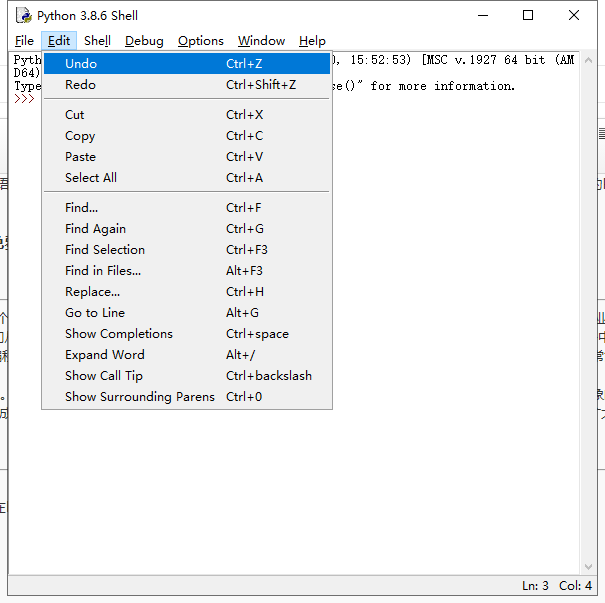Viewport: 605px width, 603px height.
Task: Click the vertical scrollbar track
Action: [588, 313]
